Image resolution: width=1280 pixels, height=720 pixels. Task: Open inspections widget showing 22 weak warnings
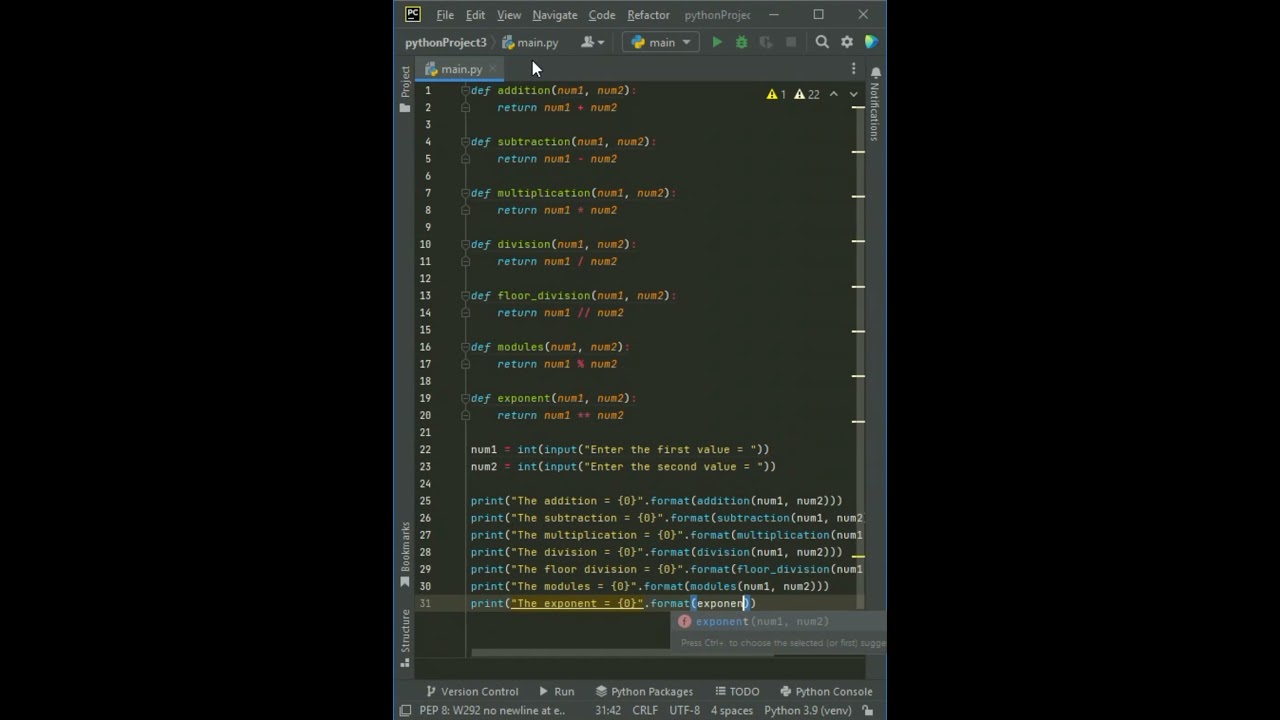[x=806, y=94]
